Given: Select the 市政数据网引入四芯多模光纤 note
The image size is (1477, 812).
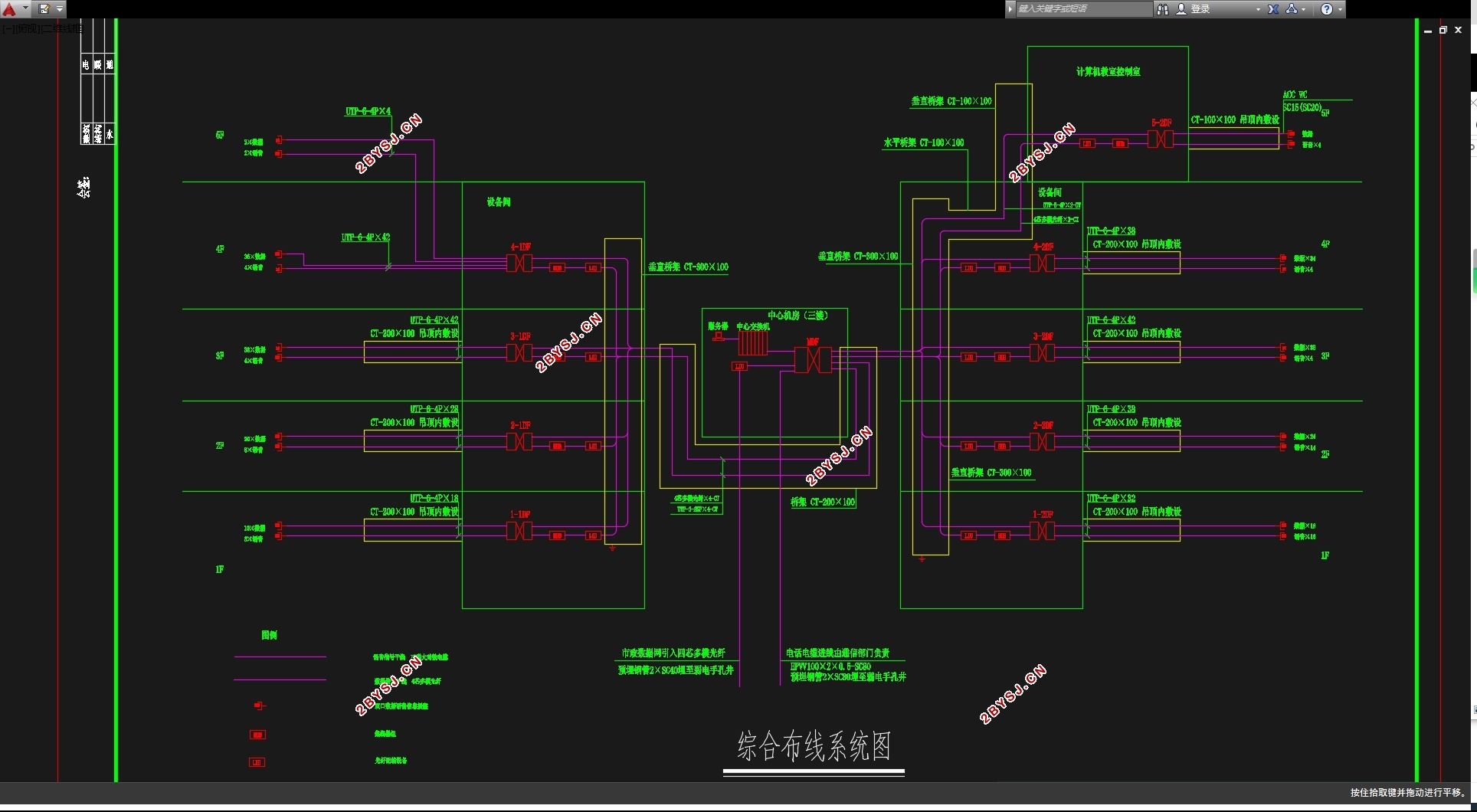Looking at the screenshot, I should point(673,653).
